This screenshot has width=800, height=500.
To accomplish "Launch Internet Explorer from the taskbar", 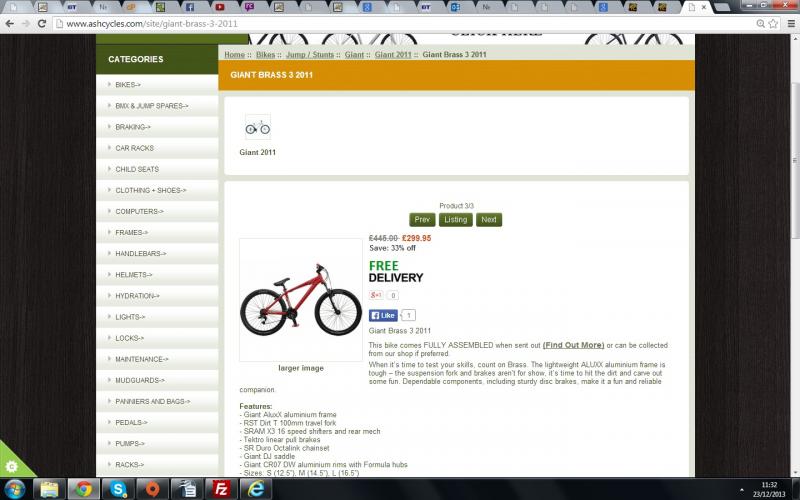I will point(255,489).
